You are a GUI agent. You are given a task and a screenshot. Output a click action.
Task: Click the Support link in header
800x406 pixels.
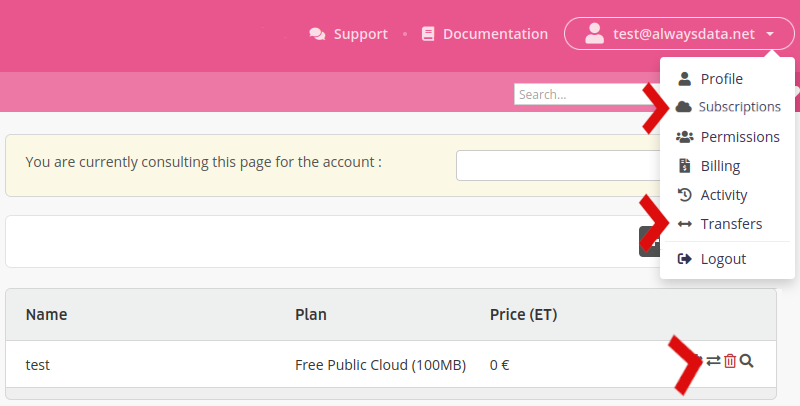click(x=360, y=34)
